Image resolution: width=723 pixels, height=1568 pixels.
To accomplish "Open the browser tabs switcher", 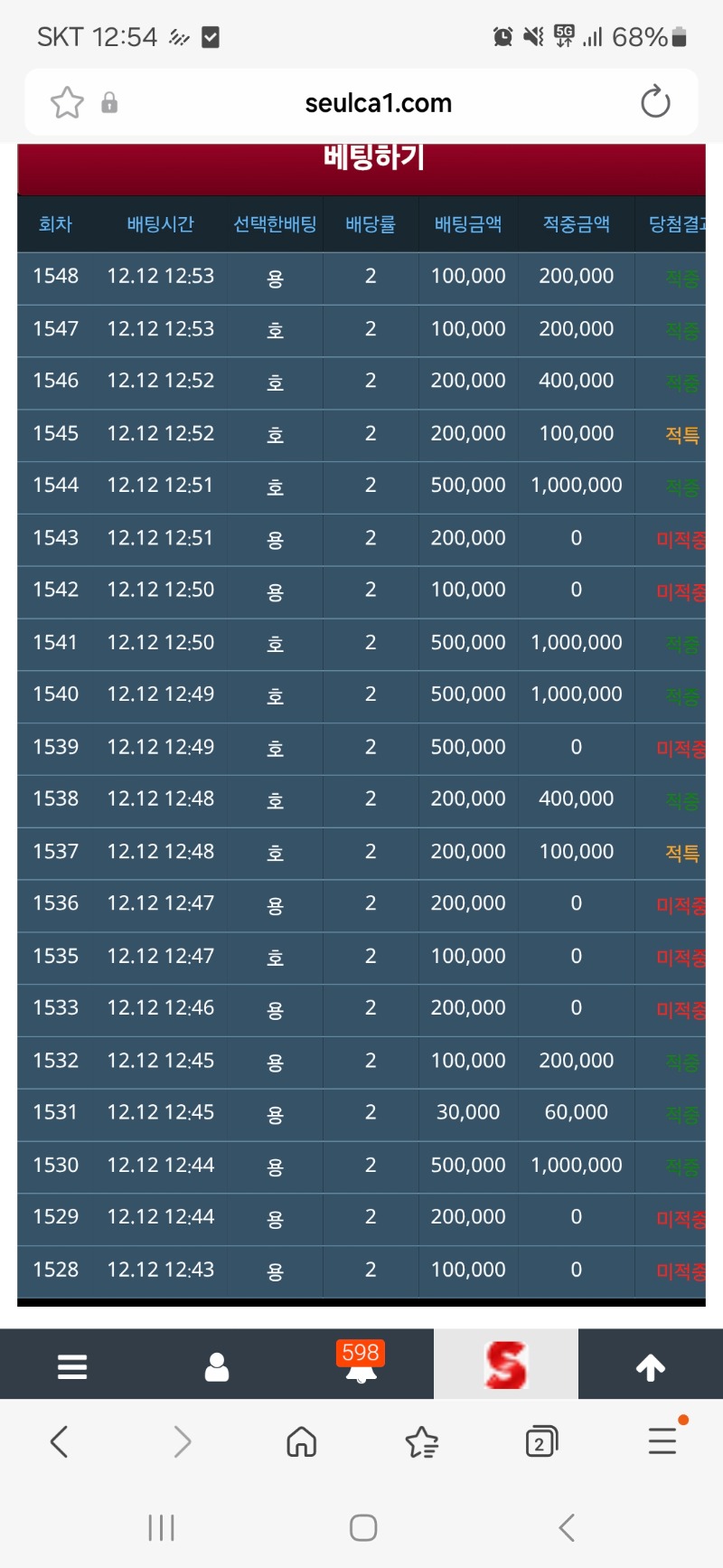I will click(541, 1441).
